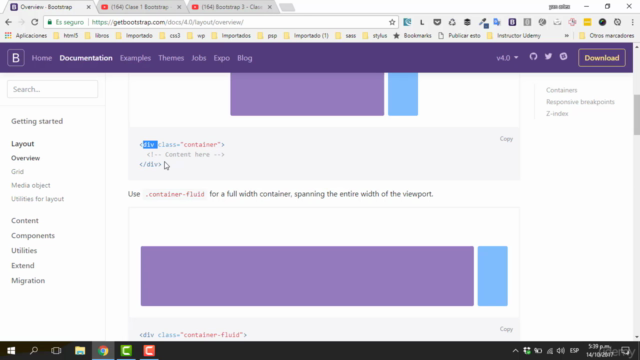
Task: Click the L extension icon
Action: click(422, 22)
